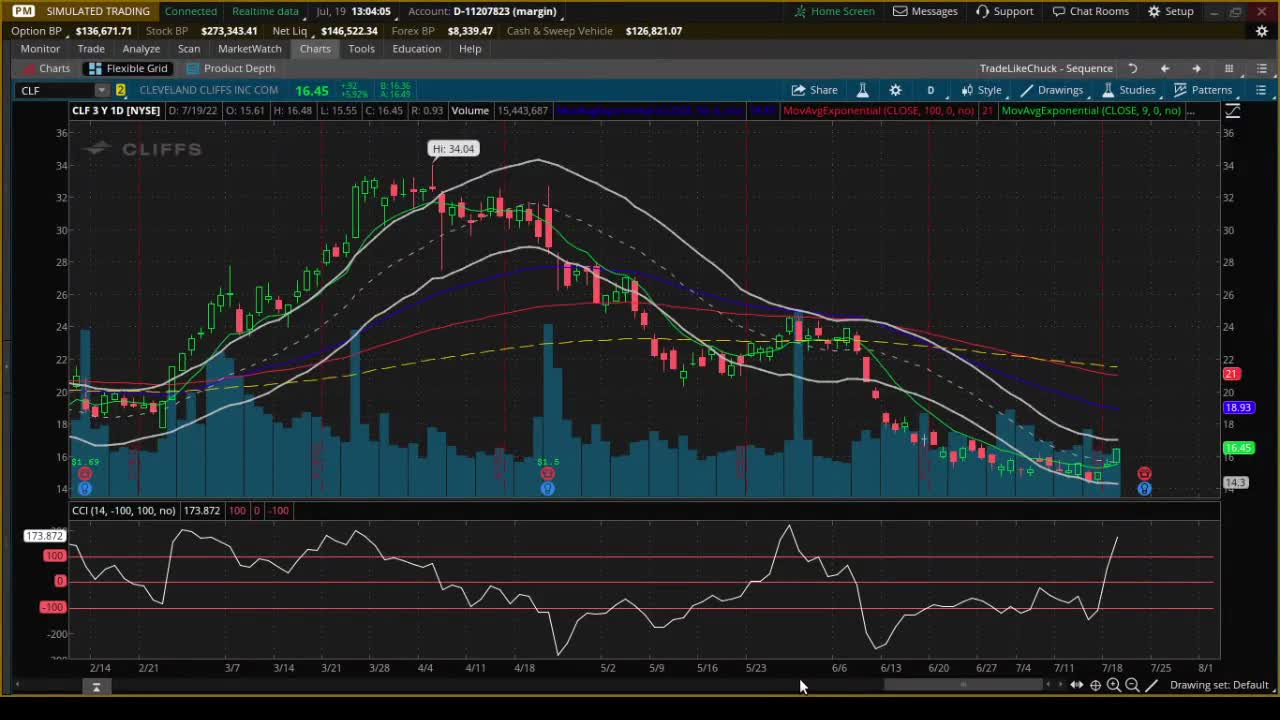
Task: Click the horizontal chart scrollbar thumb
Action: click(x=963, y=685)
